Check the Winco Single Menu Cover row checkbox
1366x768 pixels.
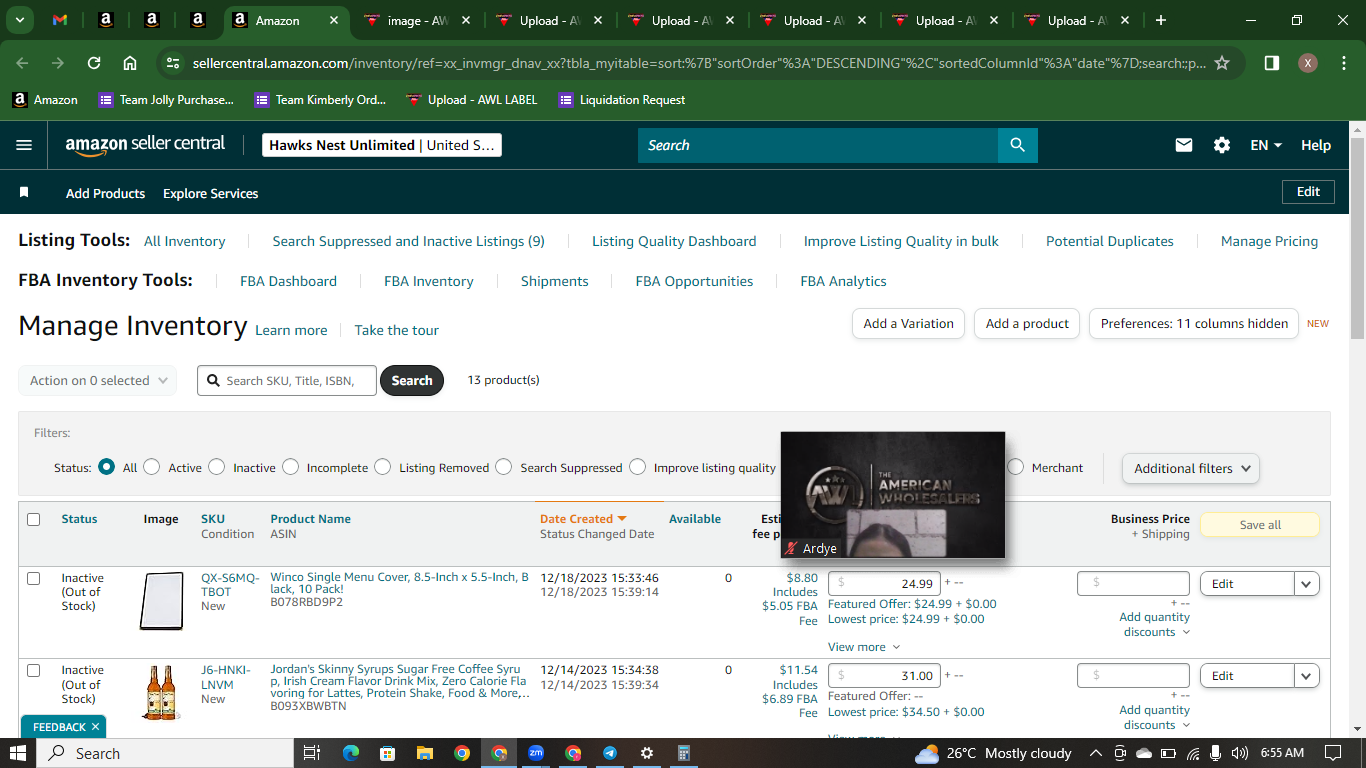[x=34, y=578]
